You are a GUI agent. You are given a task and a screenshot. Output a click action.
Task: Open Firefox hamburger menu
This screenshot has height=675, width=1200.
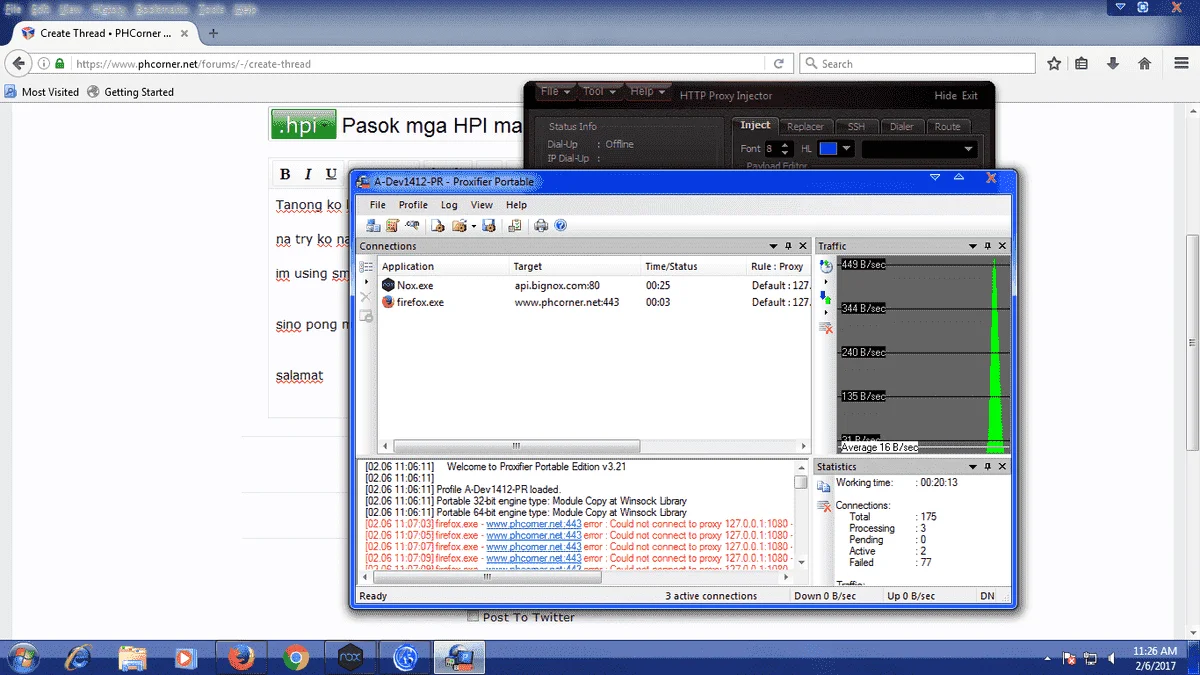(x=1181, y=63)
